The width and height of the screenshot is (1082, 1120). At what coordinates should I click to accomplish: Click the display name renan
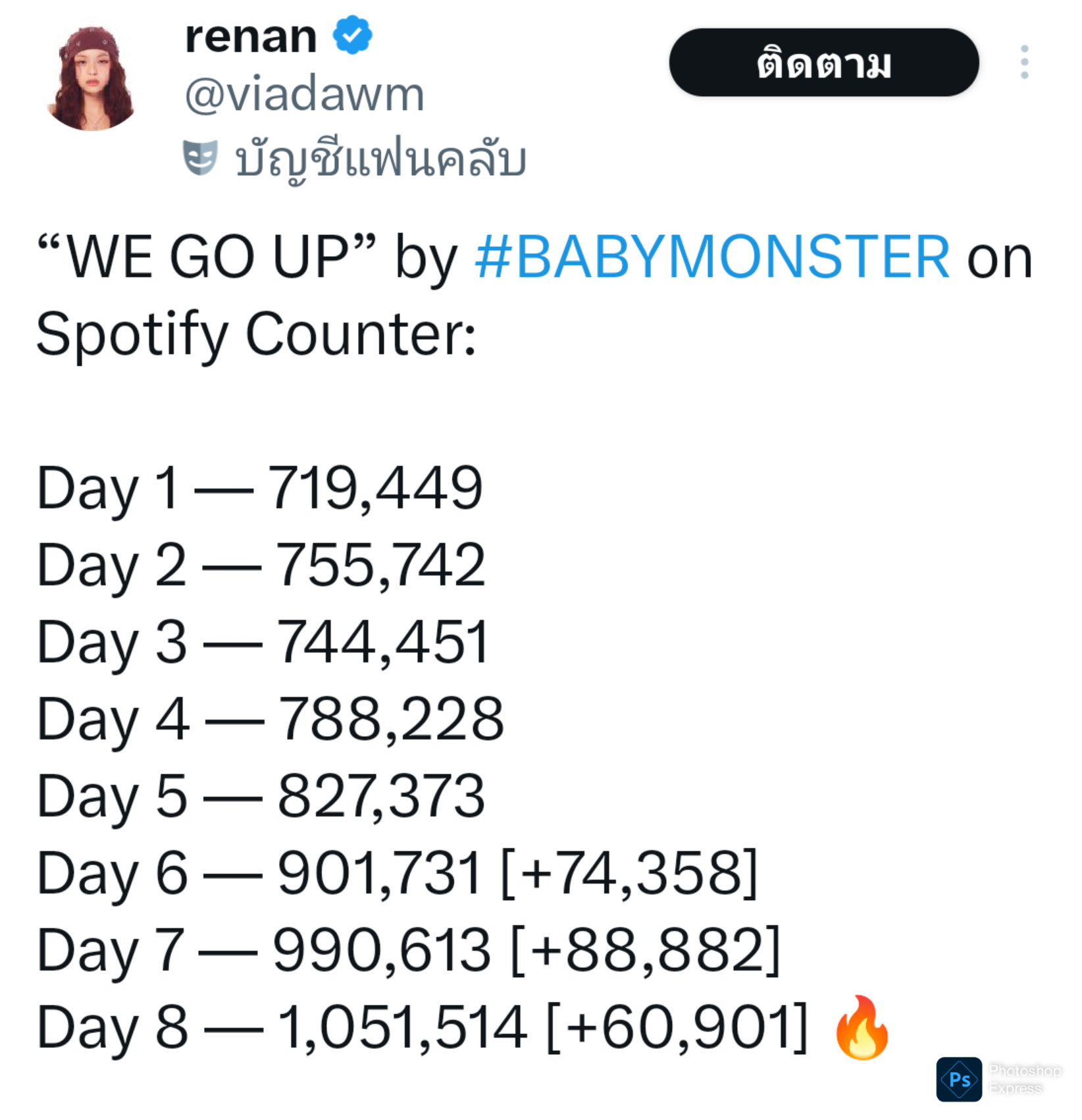click(251, 37)
